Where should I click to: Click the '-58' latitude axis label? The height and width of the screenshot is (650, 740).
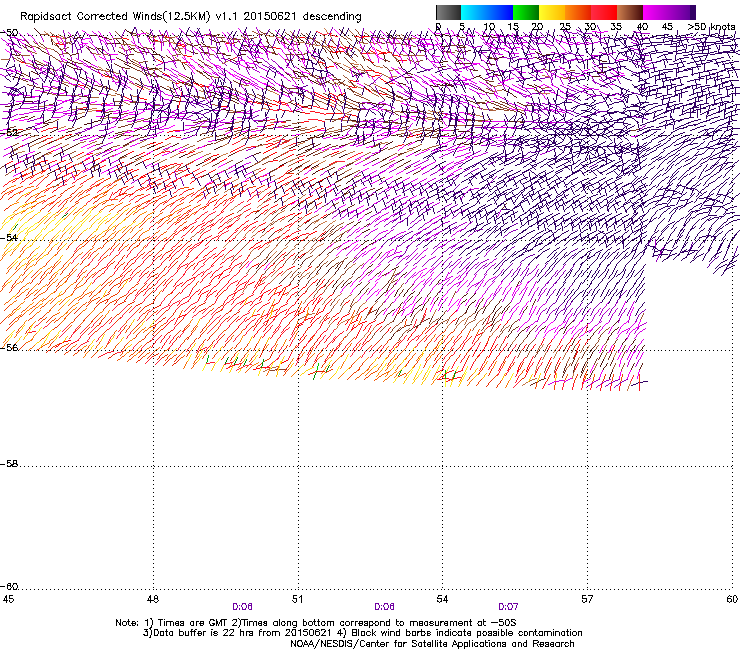(x=9, y=464)
